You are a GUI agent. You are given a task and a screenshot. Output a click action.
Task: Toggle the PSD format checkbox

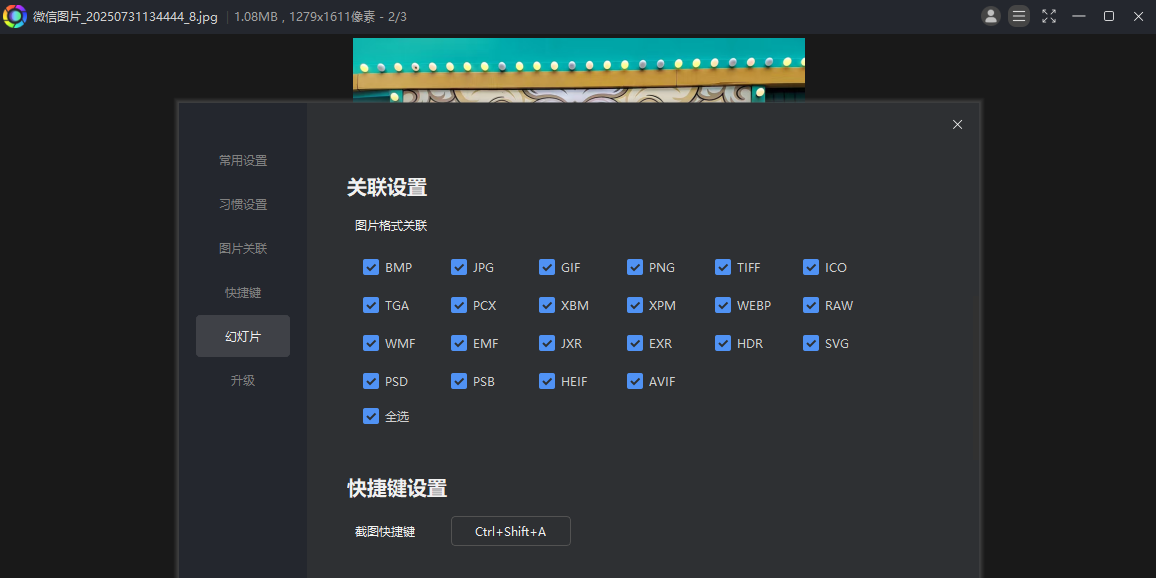click(371, 381)
